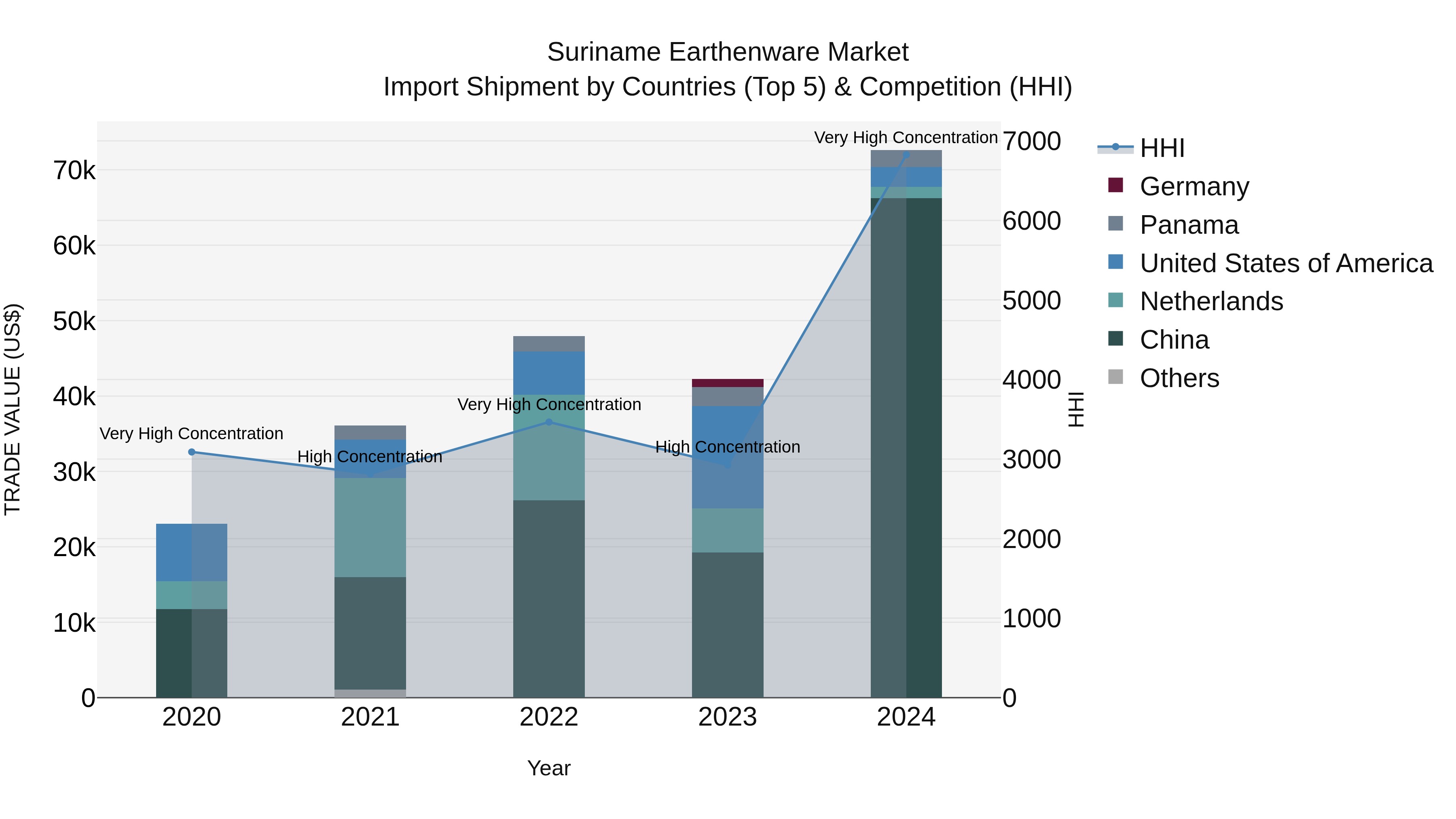
Task: Click the 40k trade value tick label
Action: 74,397
